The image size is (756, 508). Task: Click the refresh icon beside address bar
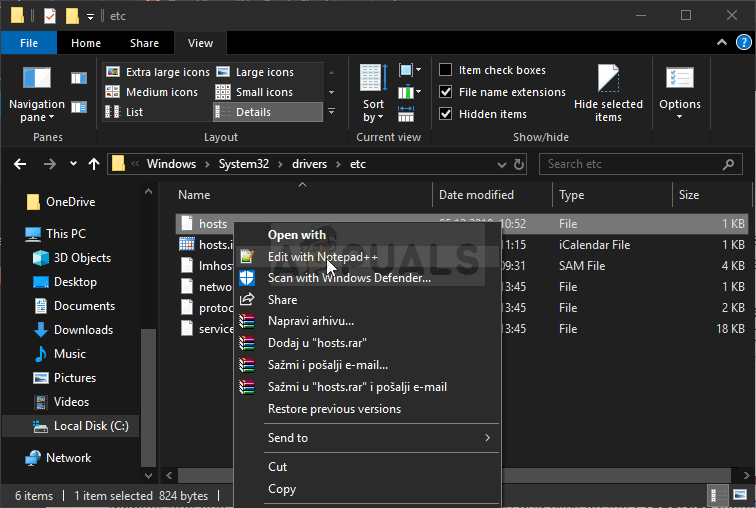[518, 164]
